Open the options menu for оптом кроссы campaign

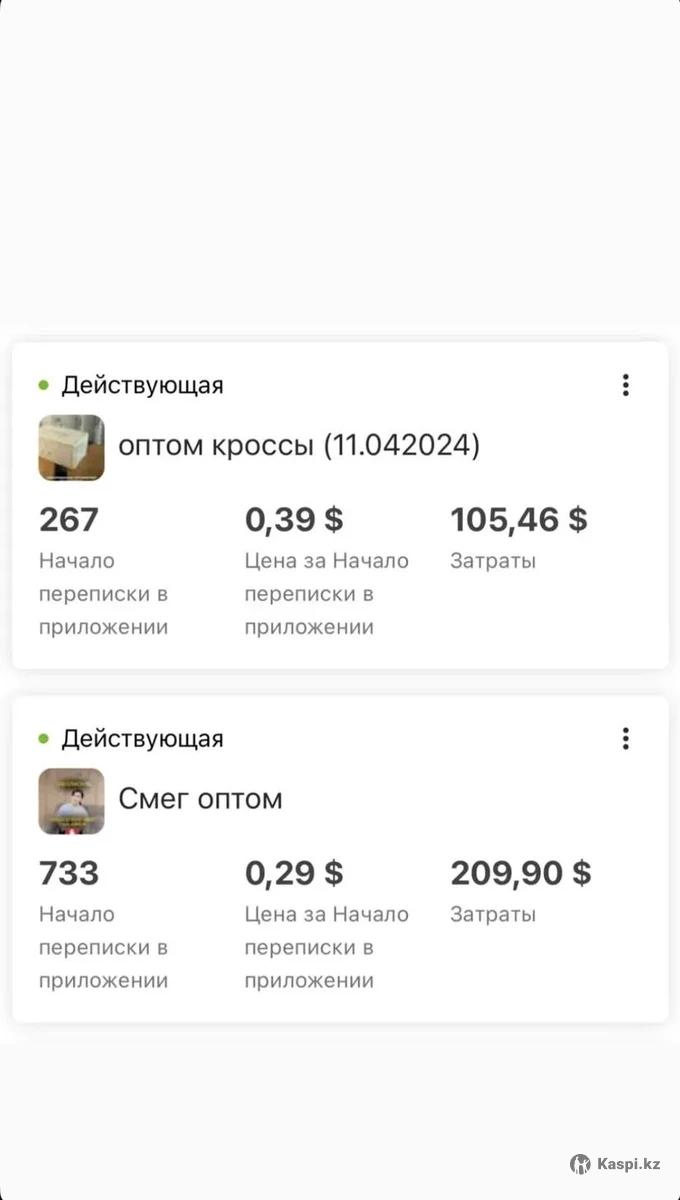pos(626,385)
